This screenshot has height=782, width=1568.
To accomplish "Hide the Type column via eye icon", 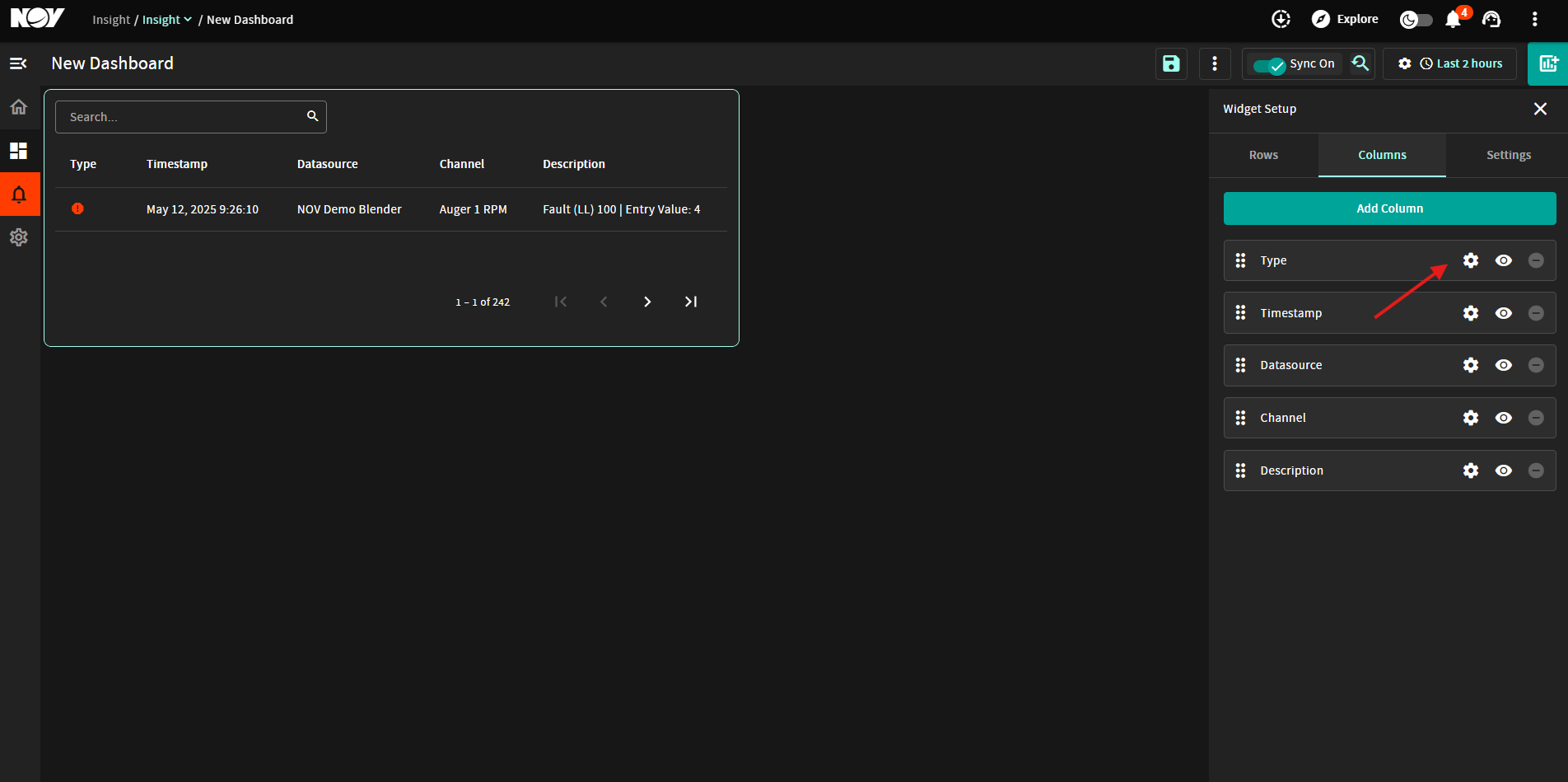I will click(x=1504, y=260).
